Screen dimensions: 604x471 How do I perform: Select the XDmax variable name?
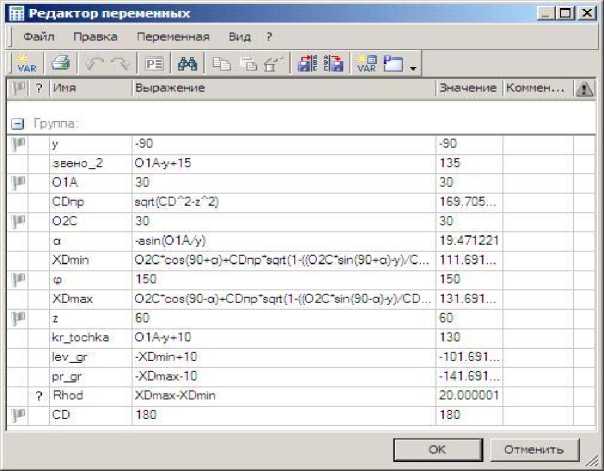(x=72, y=299)
